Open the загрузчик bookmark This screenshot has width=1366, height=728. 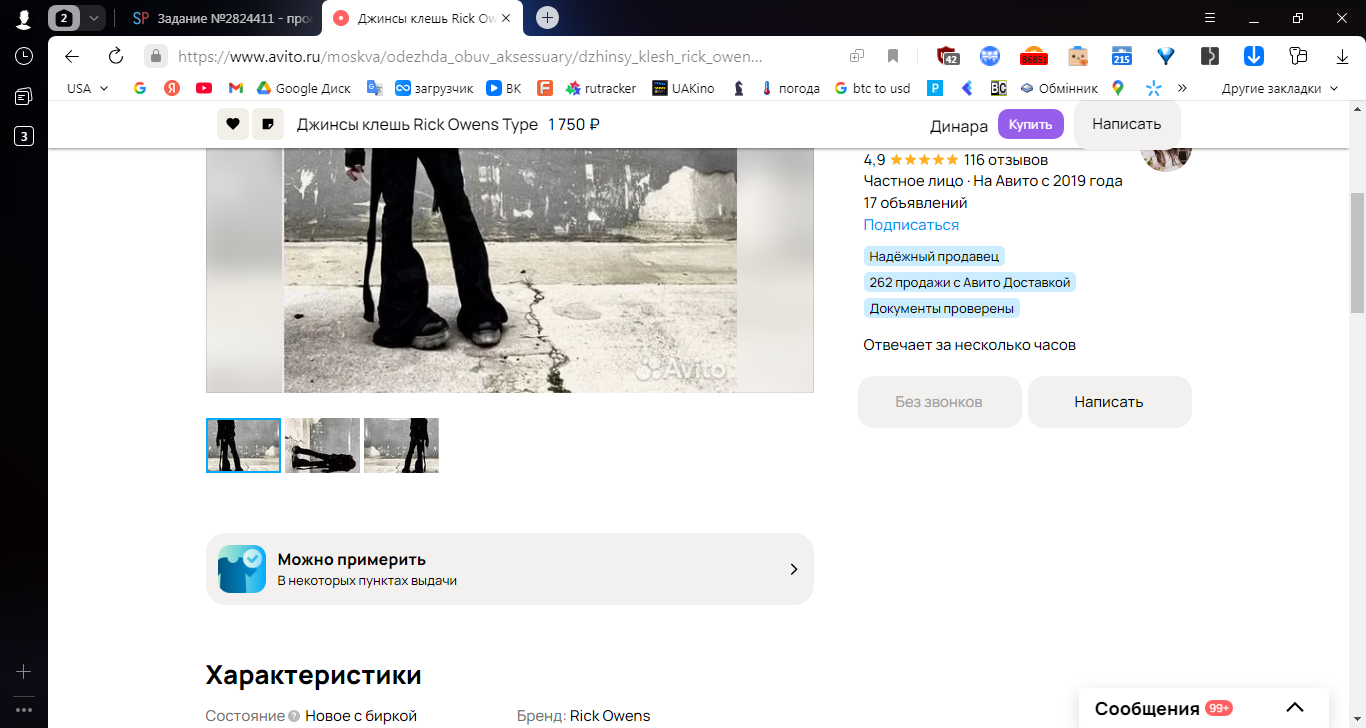tap(434, 88)
